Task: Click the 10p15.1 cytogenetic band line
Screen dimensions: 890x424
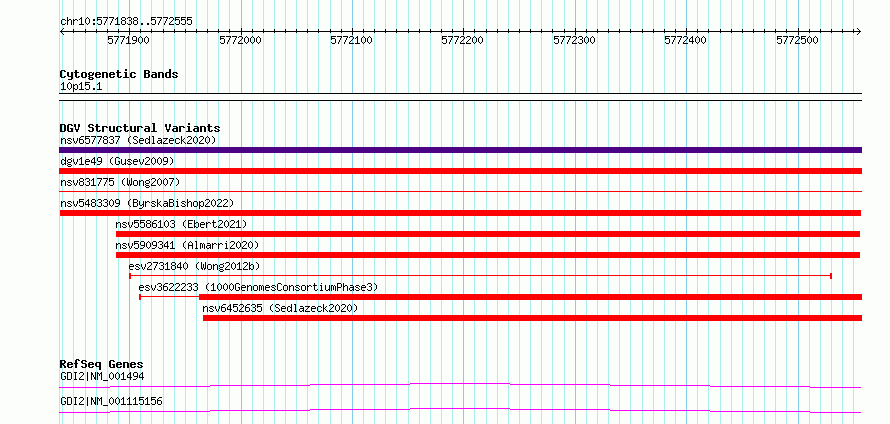Action: tap(460, 96)
